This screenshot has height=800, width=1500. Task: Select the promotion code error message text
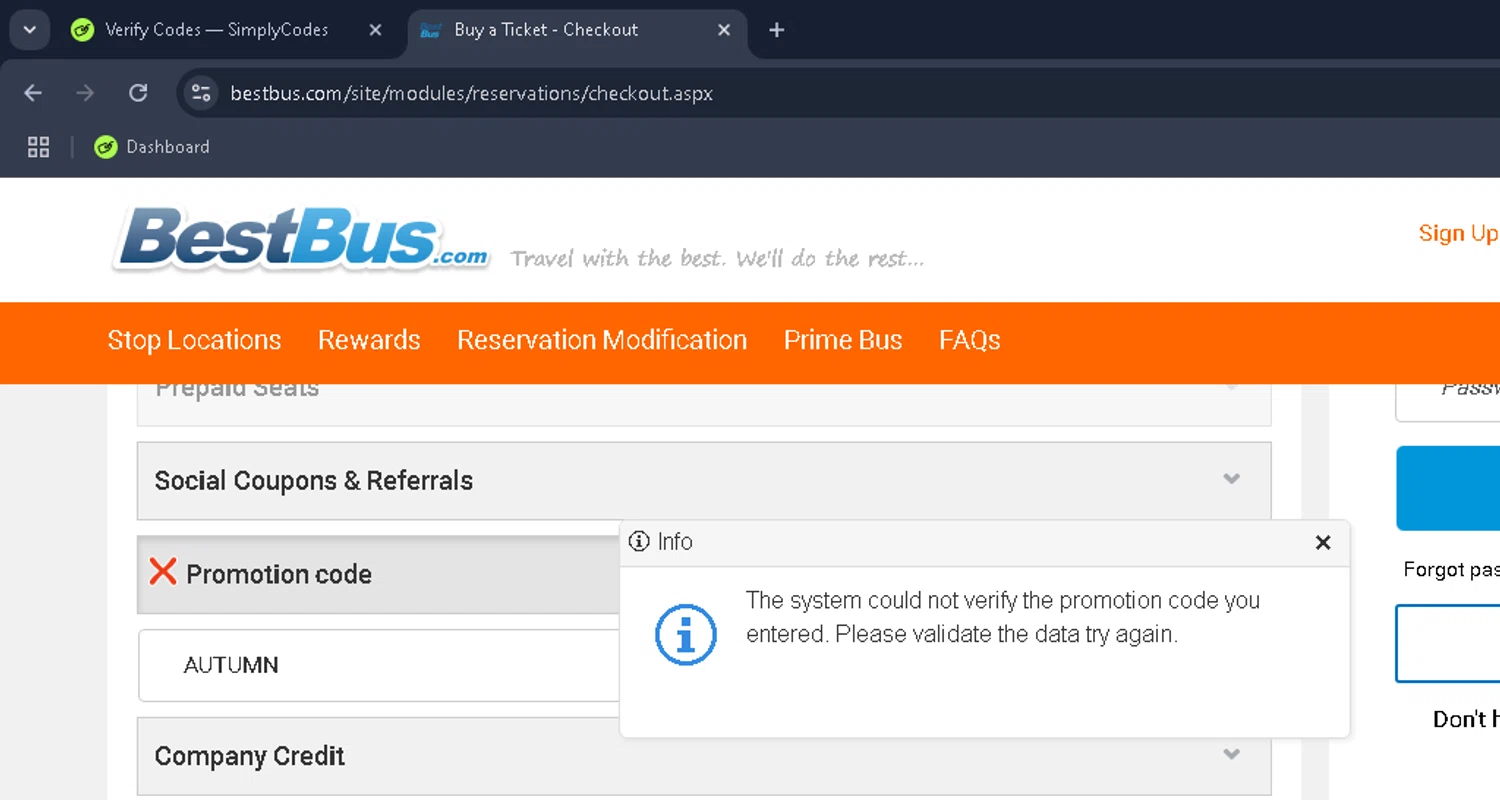(1003, 617)
